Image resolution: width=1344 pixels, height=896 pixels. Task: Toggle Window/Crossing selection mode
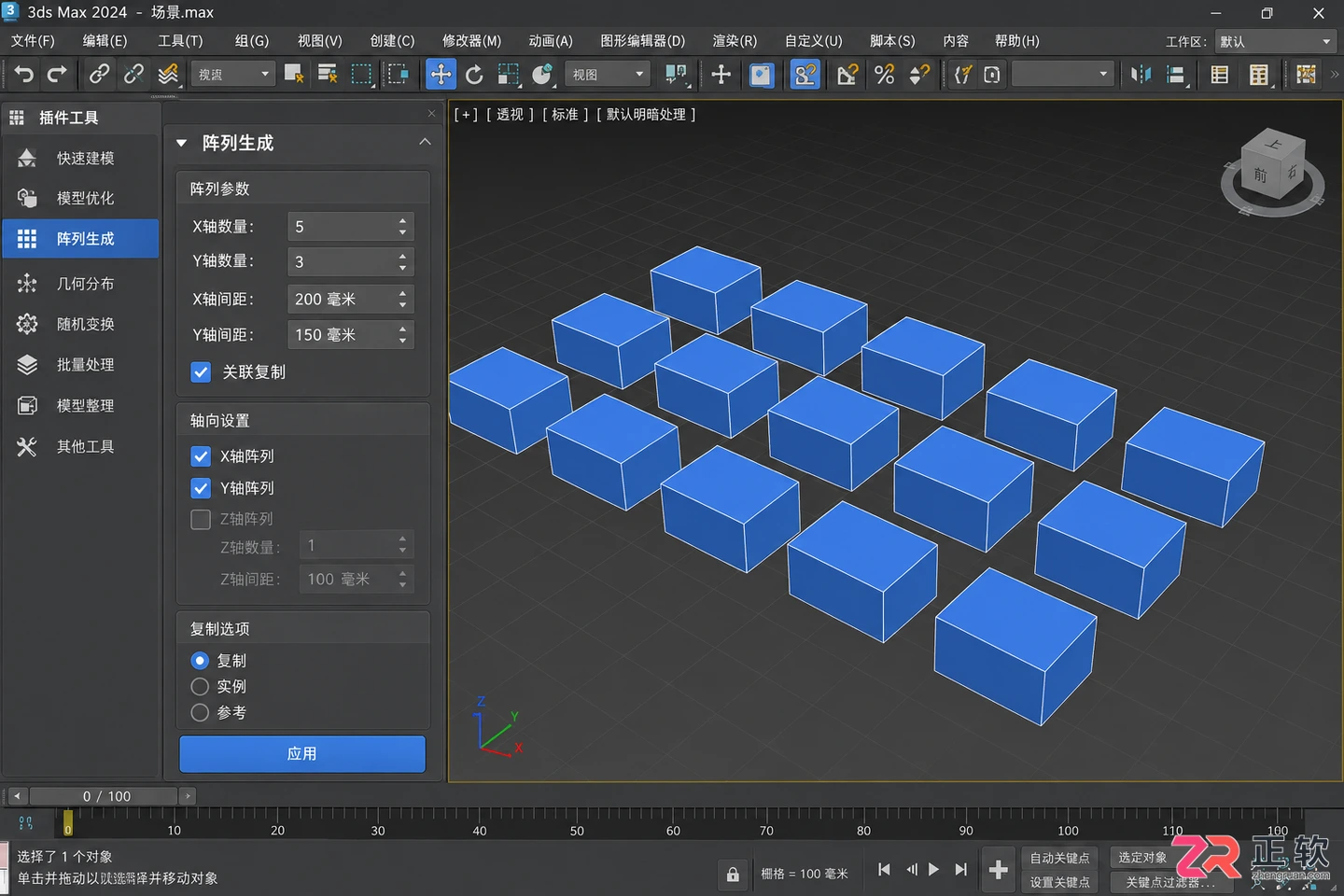399,74
